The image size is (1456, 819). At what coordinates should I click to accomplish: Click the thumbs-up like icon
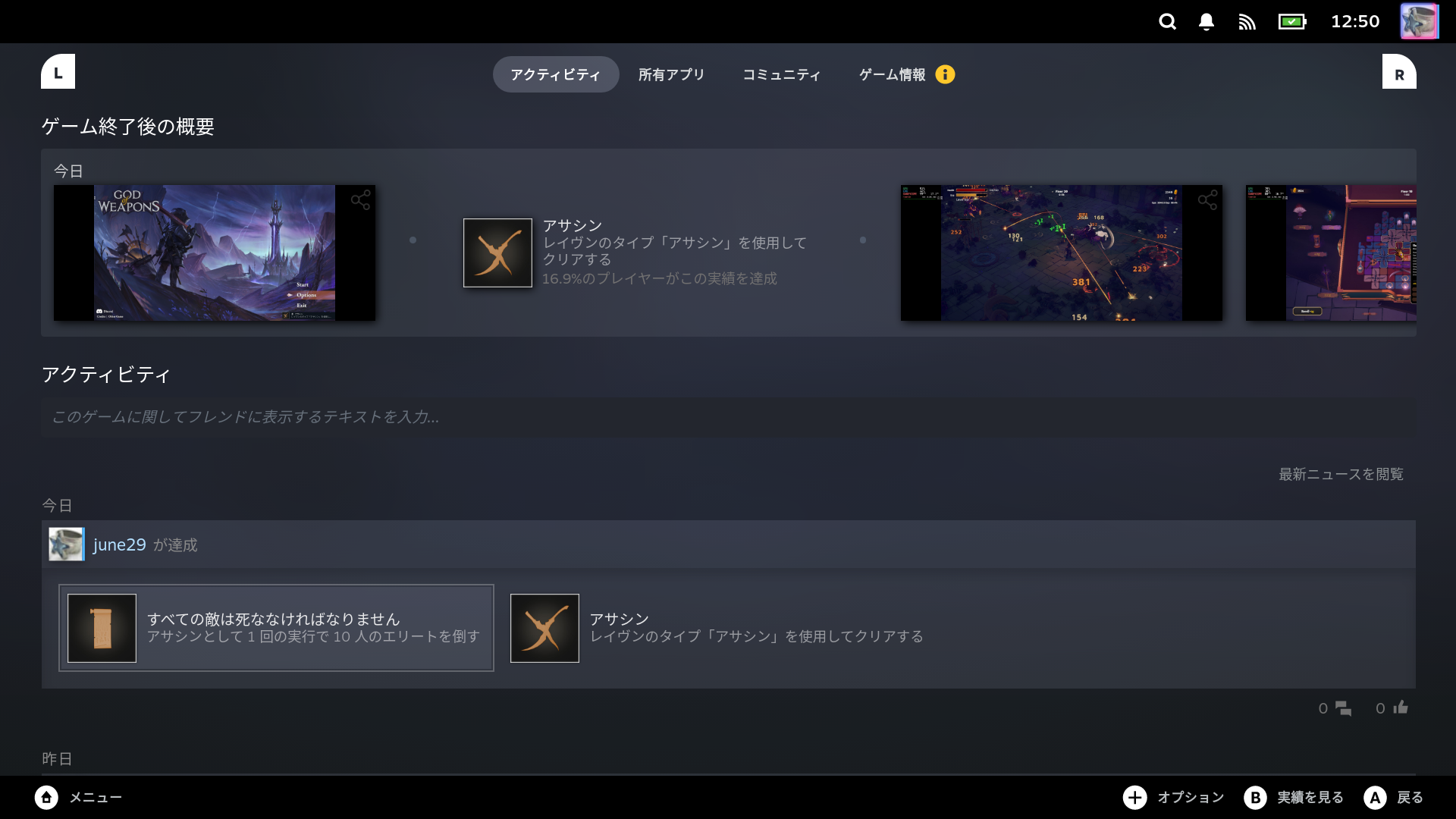(x=1400, y=708)
